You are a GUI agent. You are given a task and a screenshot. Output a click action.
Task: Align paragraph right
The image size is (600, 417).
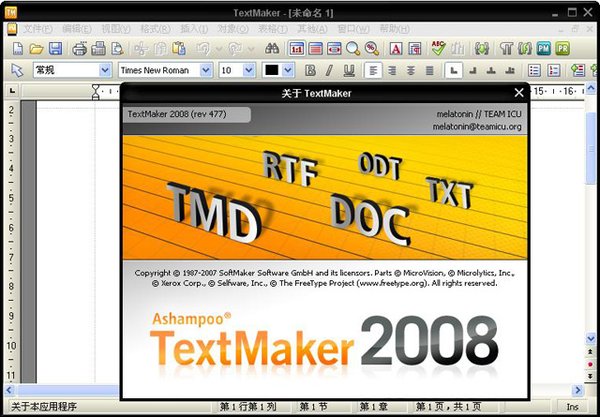coord(392,70)
